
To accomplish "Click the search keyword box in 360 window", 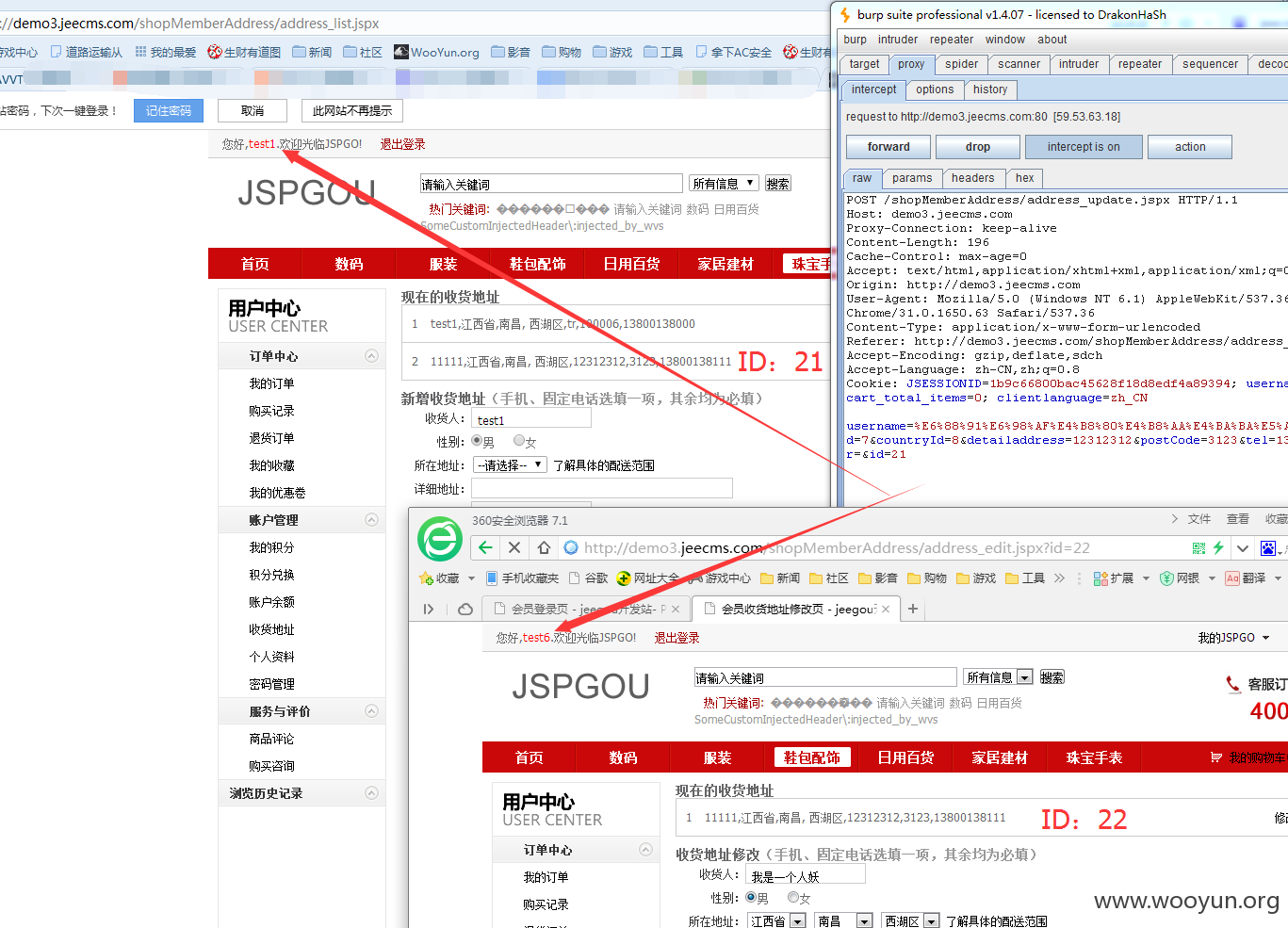I will 825,677.
